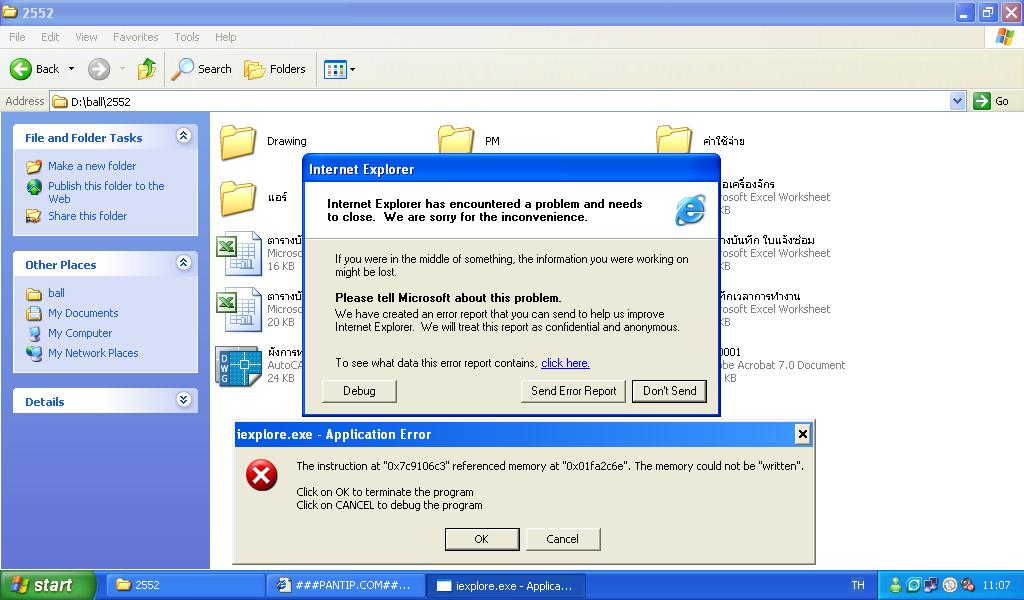Click the address field showing D:\ball\2552
1024x600 pixels.
point(500,101)
